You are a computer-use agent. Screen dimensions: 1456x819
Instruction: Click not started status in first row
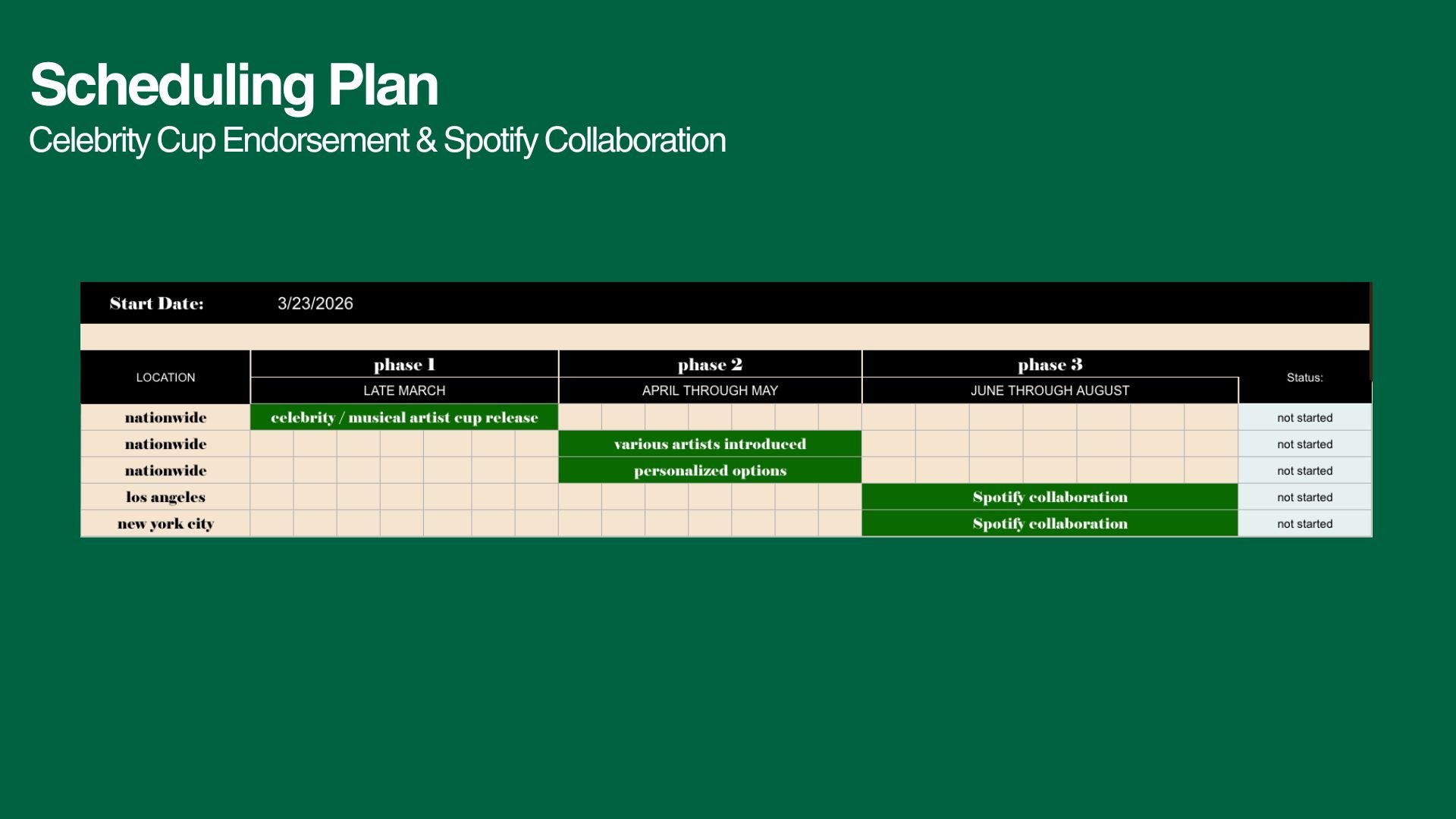click(x=1304, y=418)
